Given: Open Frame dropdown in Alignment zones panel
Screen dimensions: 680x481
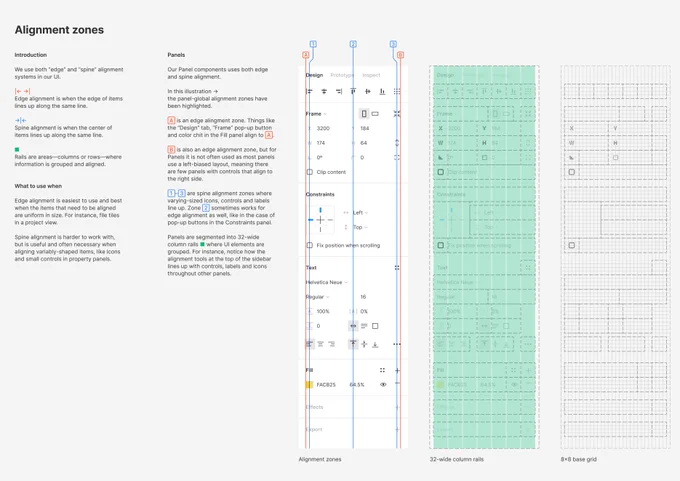Looking at the screenshot, I should tap(316, 114).
